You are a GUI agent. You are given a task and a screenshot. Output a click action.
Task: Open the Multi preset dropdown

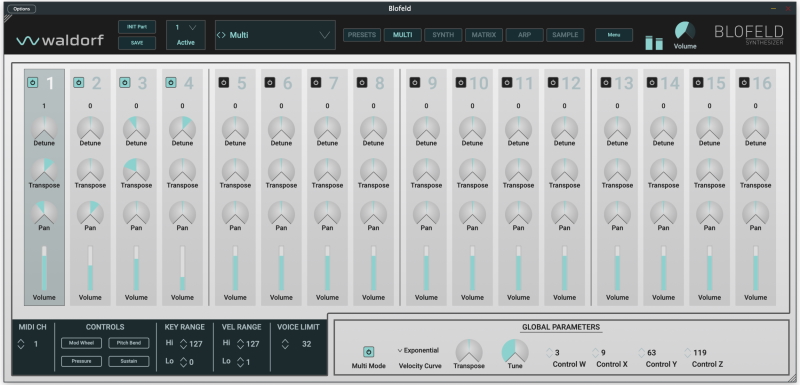point(276,35)
